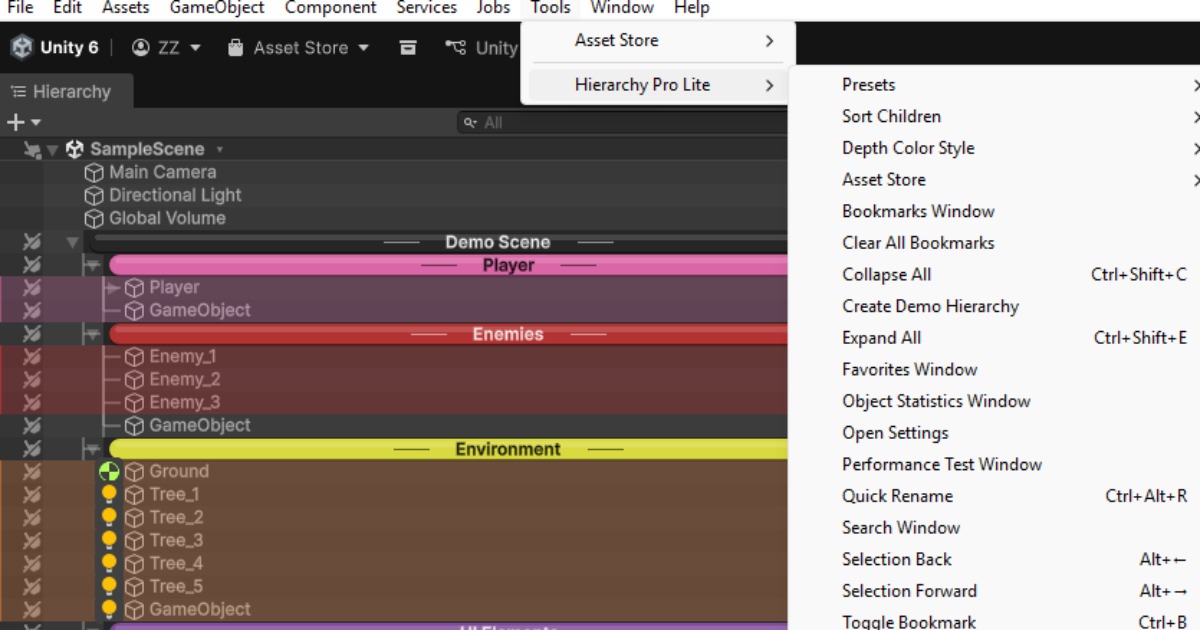Open Hierarchy Pro Lite submenu item
The height and width of the screenshot is (630, 1200).
coord(657,85)
